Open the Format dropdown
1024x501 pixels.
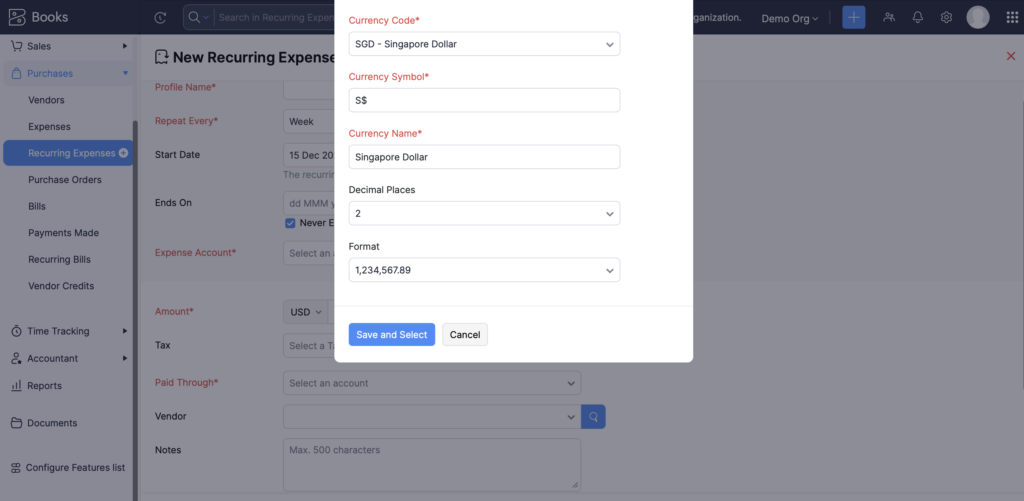coord(484,270)
